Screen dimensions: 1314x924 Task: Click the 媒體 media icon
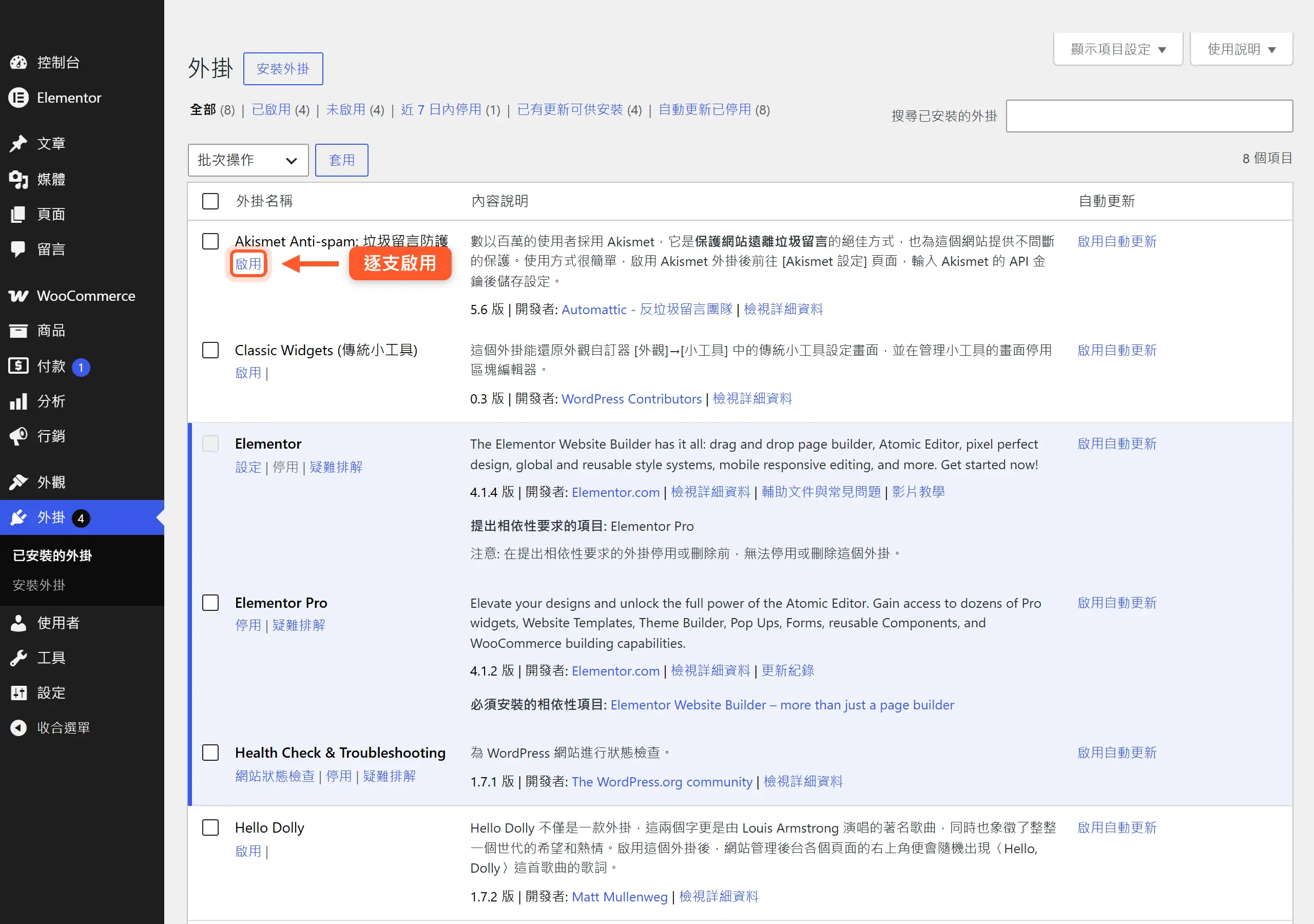pos(18,179)
